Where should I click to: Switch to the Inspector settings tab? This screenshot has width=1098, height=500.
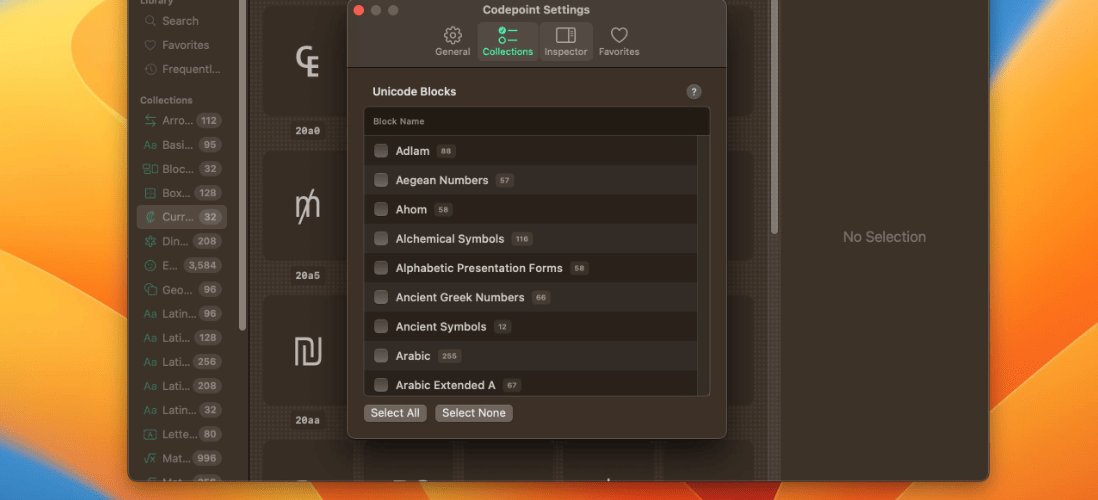(x=565, y=41)
